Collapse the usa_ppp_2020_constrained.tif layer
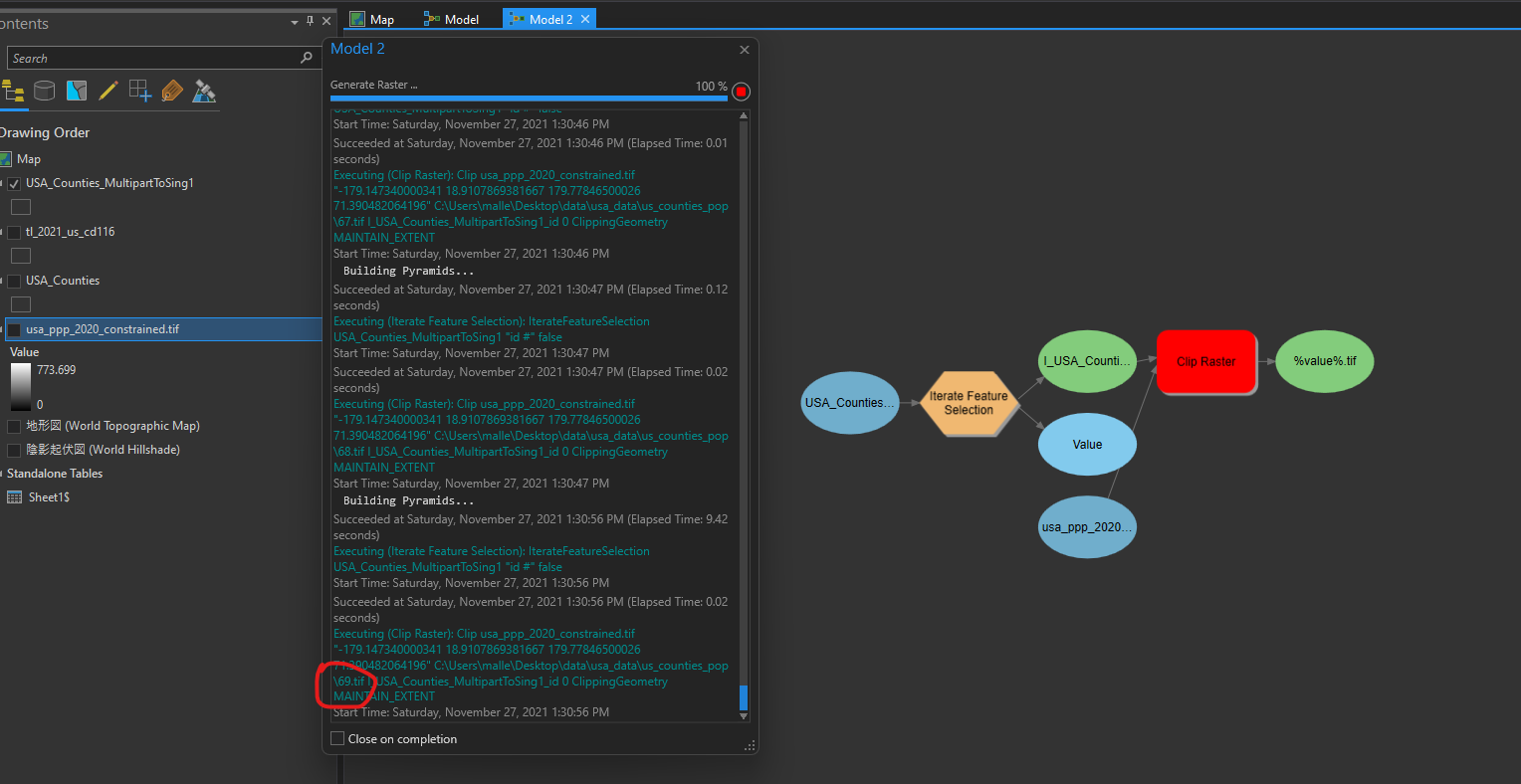 [2, 328]
